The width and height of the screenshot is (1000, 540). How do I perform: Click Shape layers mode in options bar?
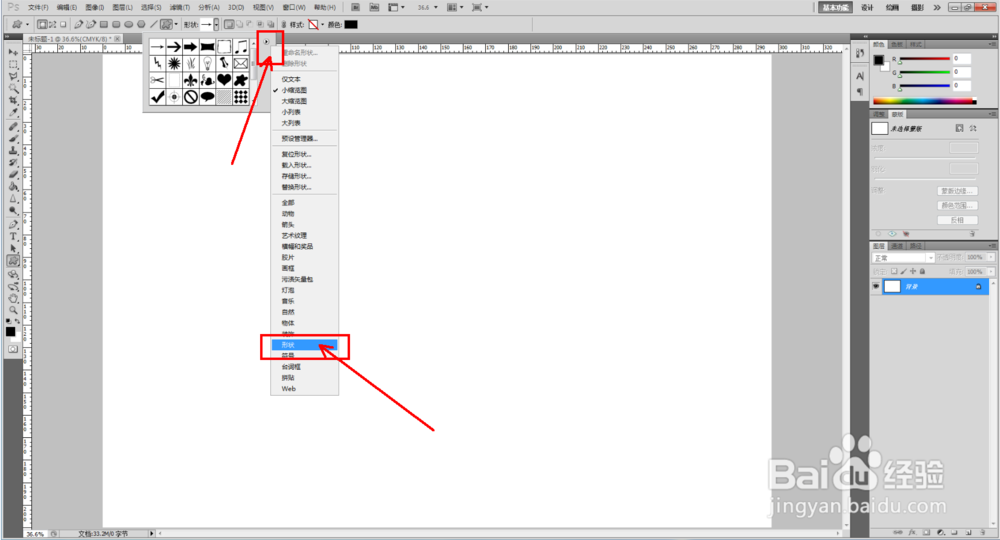[42, 24]
